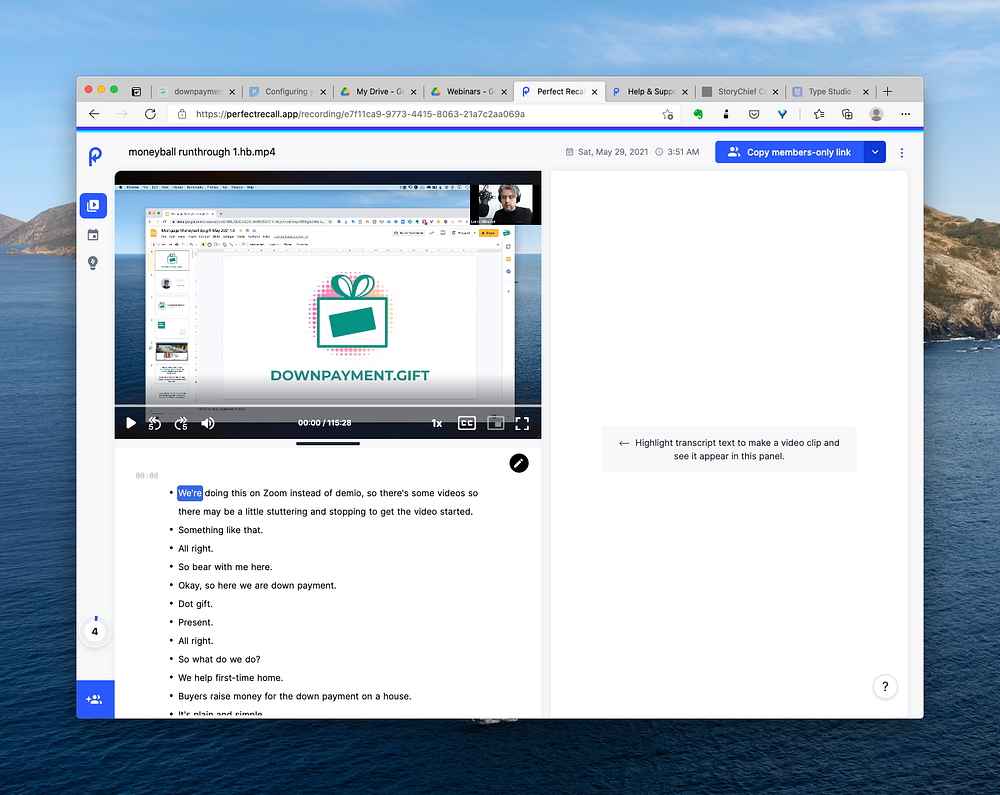The width and height of the screenshot is (1000, 795).
Task: Click the webcam thumbnail in video
Action: 506,204
